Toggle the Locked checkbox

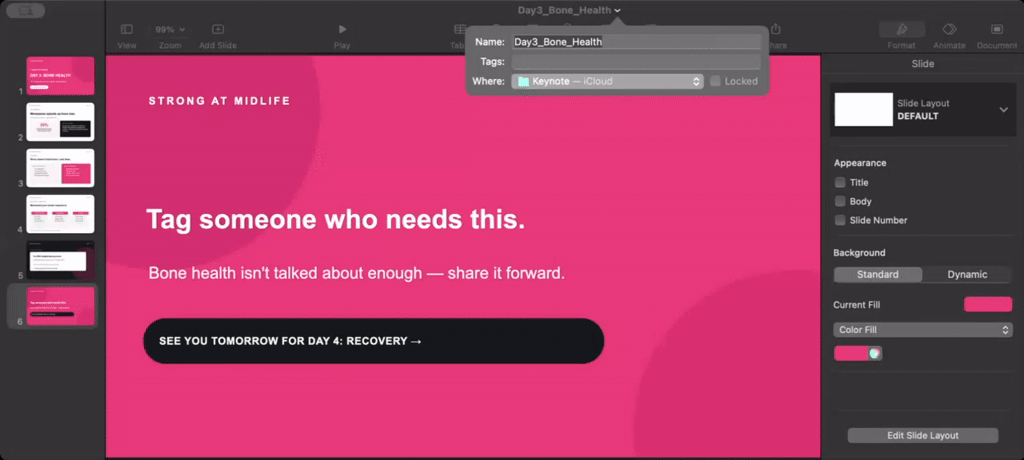(715, 81)
